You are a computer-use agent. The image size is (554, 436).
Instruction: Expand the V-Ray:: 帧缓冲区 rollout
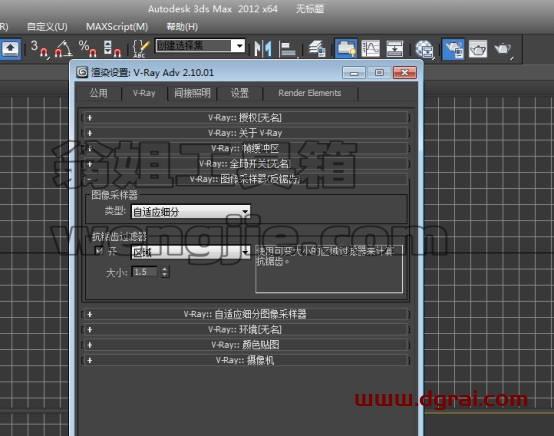tap(246, 148)
